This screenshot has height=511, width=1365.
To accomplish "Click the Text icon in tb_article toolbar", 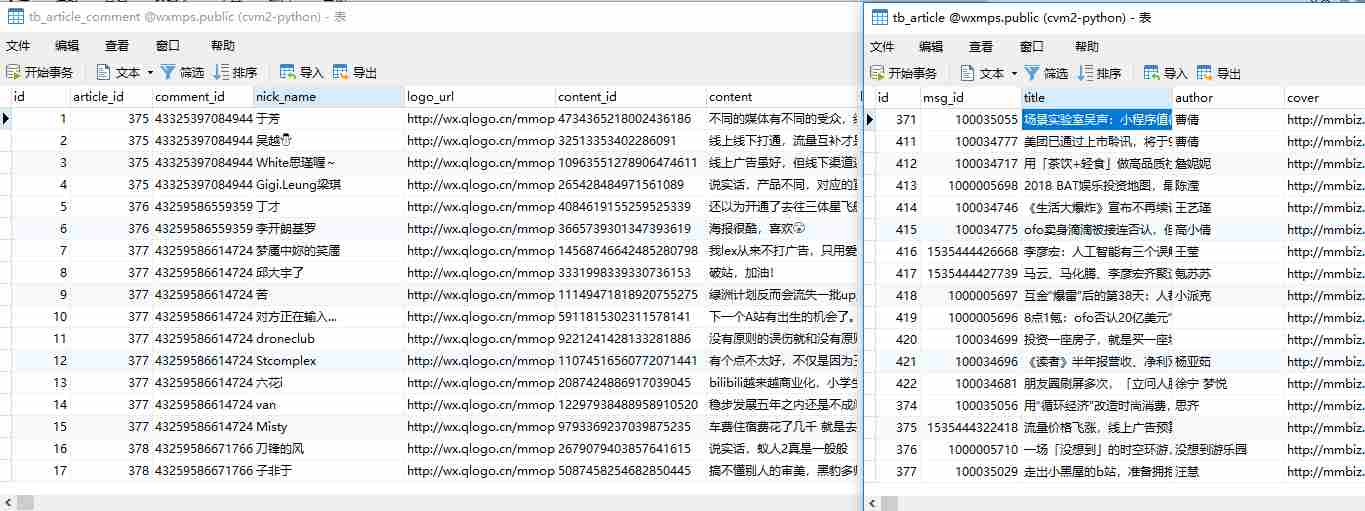I will tap(967, 73).
